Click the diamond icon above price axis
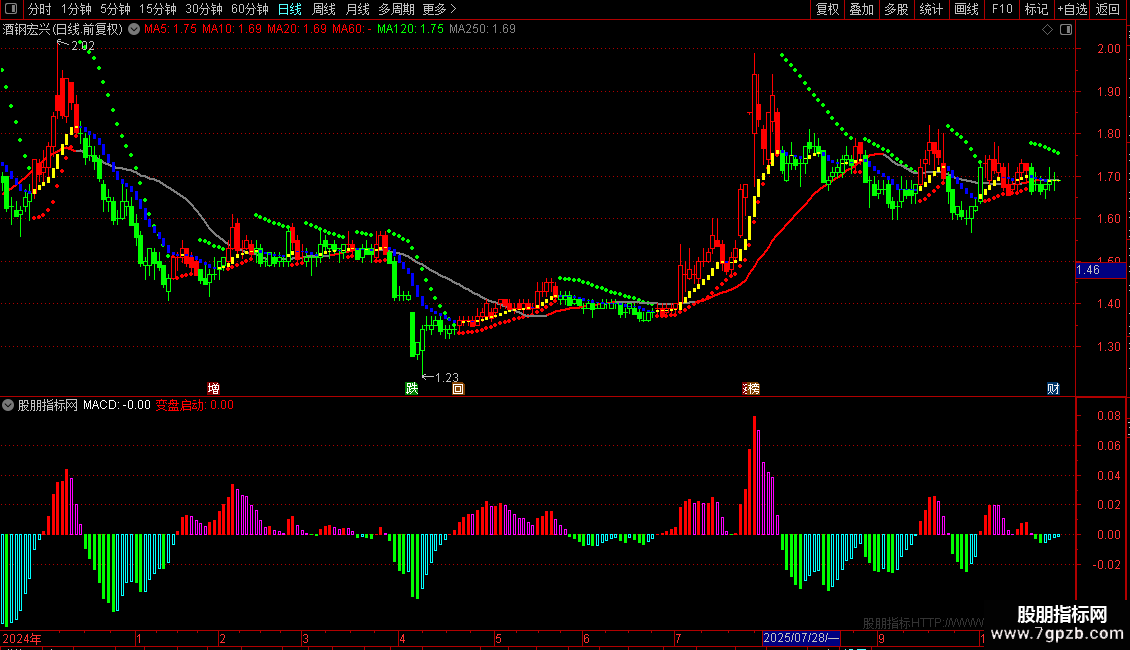The height and width of the screenshot is (650, 1130). (x=1048, y=30)
